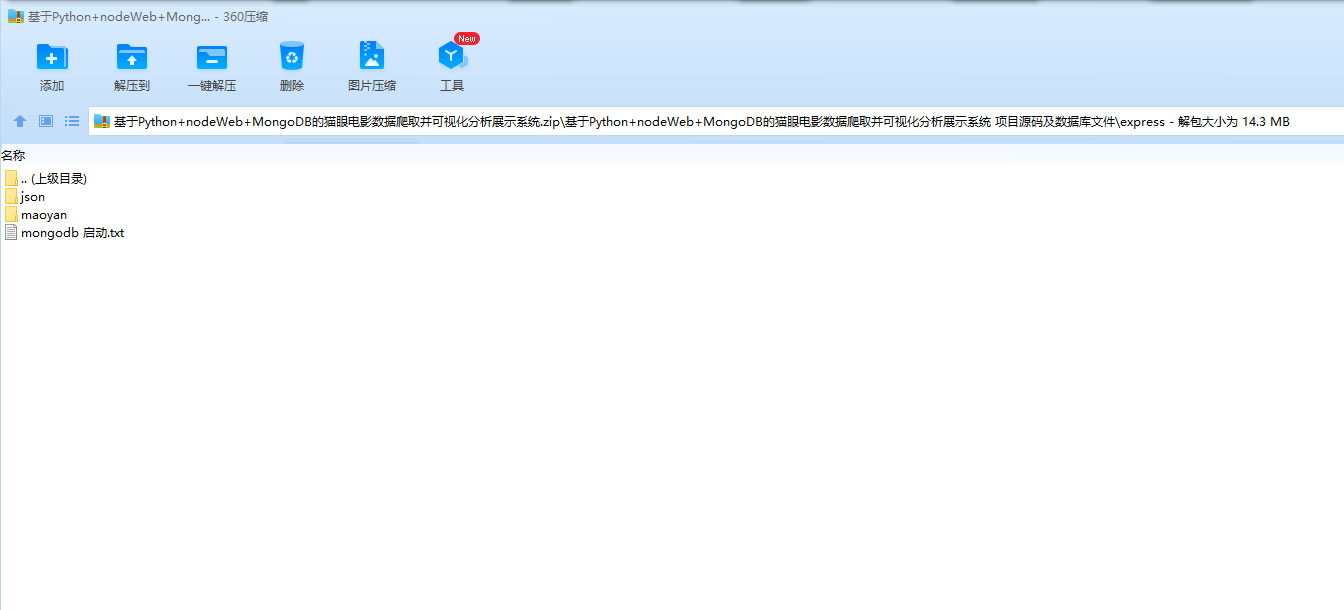This screenshot has height=610, width=1344.
Task: Select the maoyan folder
Action: (x=36, y=214)
